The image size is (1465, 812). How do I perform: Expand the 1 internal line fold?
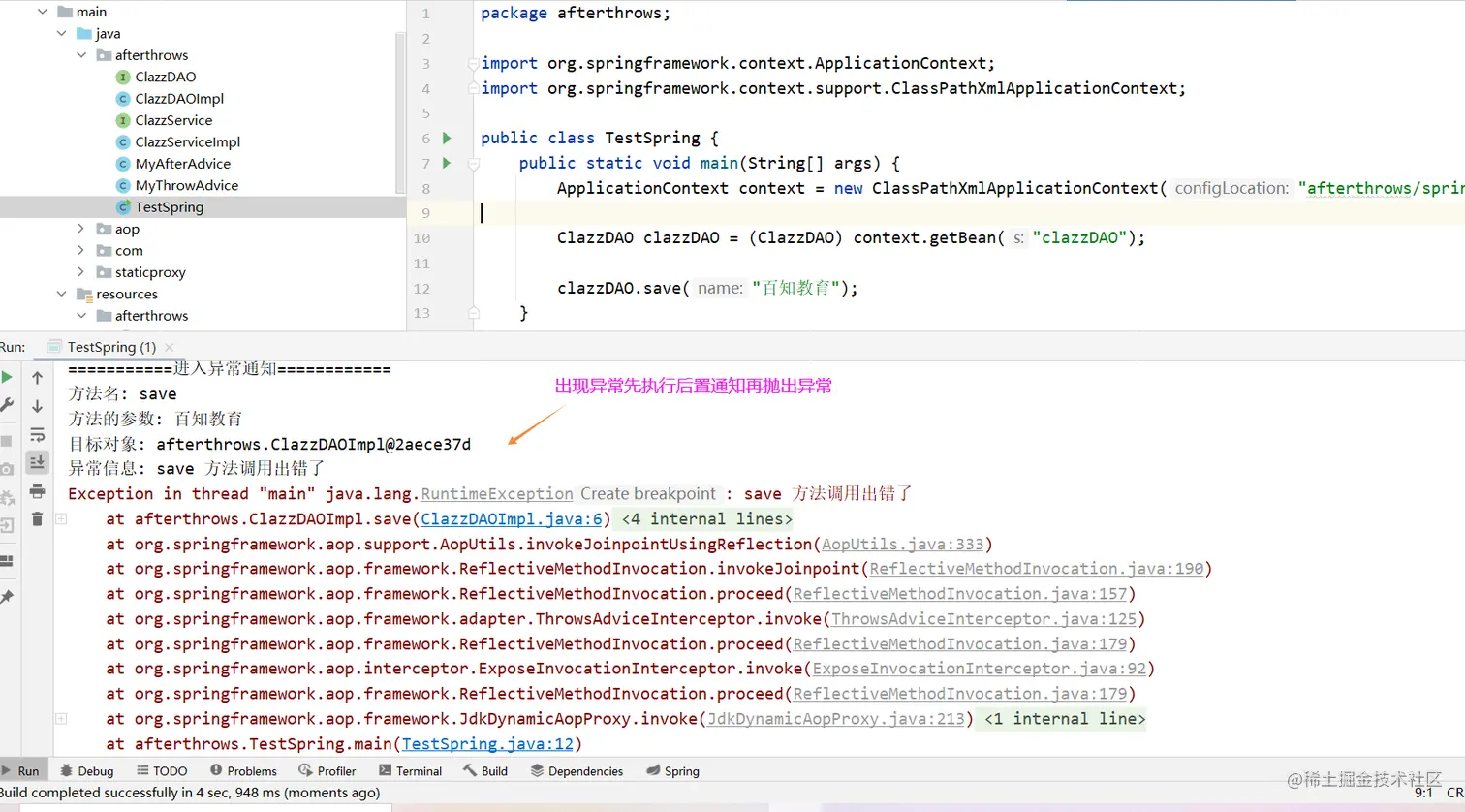pos(1064,719)
